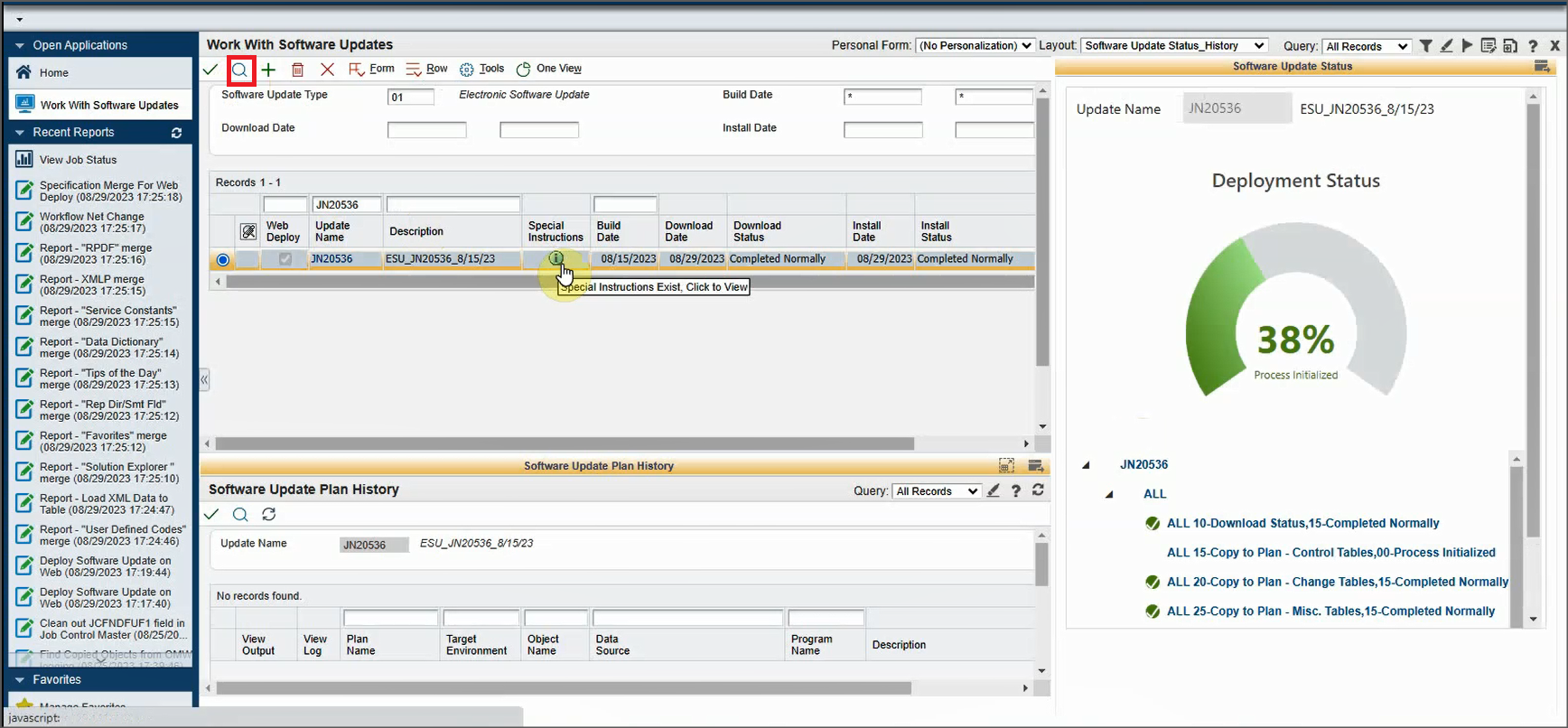Click the Software Update Status panel vertical scrollbar
Viewport: 1568px width, 728px height.
1533,321
